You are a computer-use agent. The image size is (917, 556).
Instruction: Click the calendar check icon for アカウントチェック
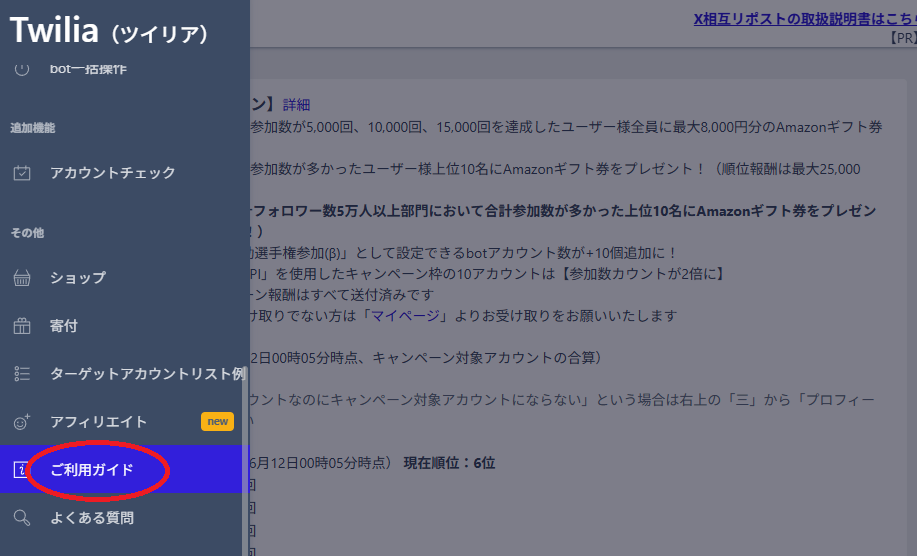pyautogui.click(x=22, y=172)
